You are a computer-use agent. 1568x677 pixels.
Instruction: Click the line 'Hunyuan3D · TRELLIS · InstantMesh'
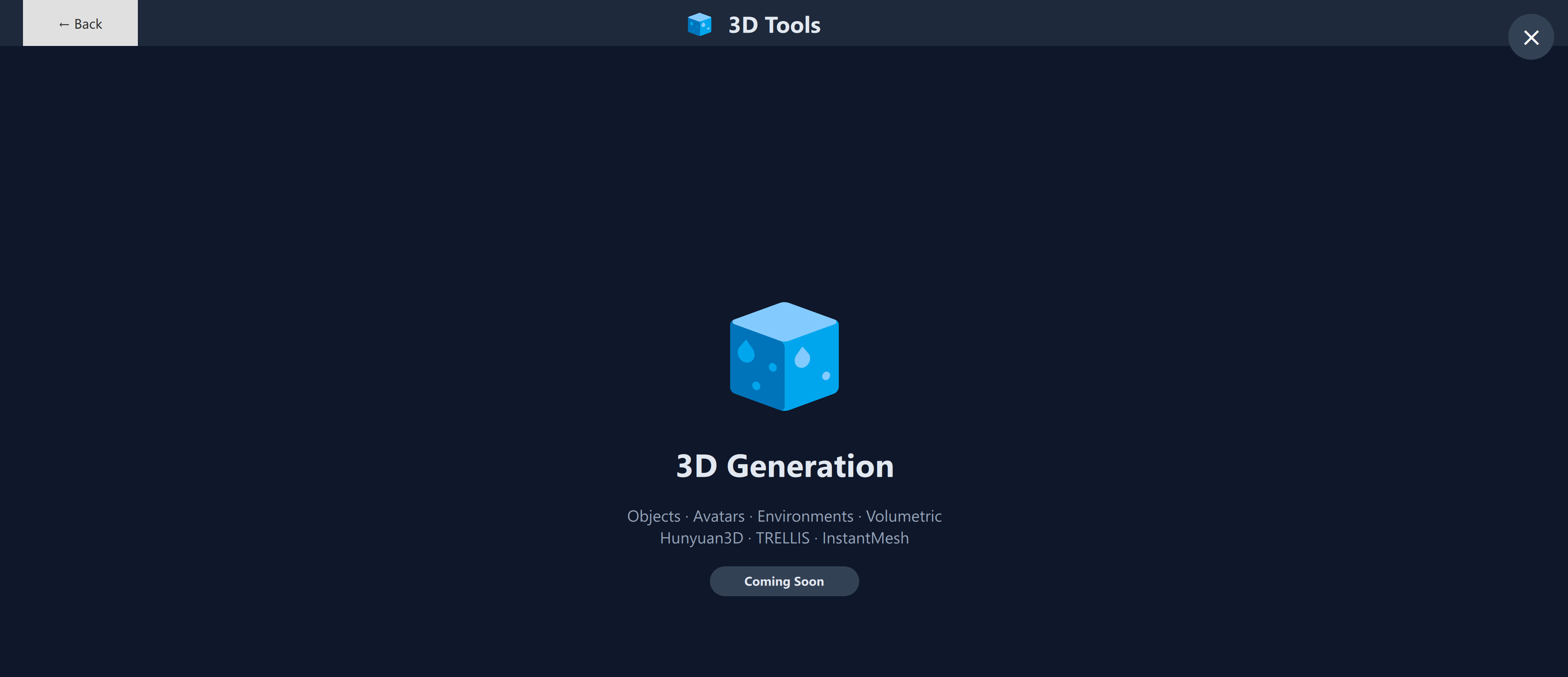pyautogui.click(x=784, y=538)
